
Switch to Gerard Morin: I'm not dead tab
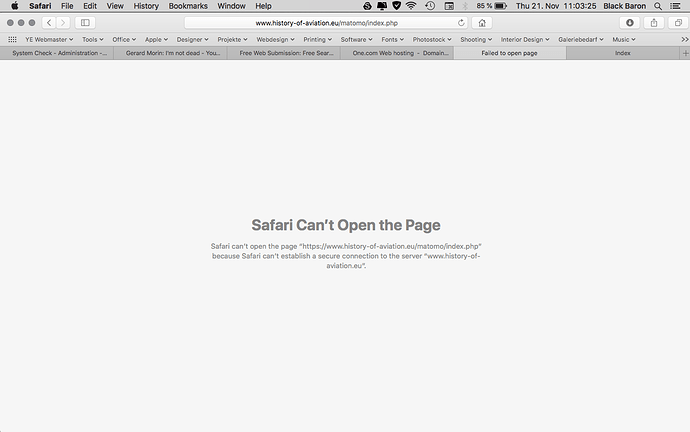tap(170, 53)
